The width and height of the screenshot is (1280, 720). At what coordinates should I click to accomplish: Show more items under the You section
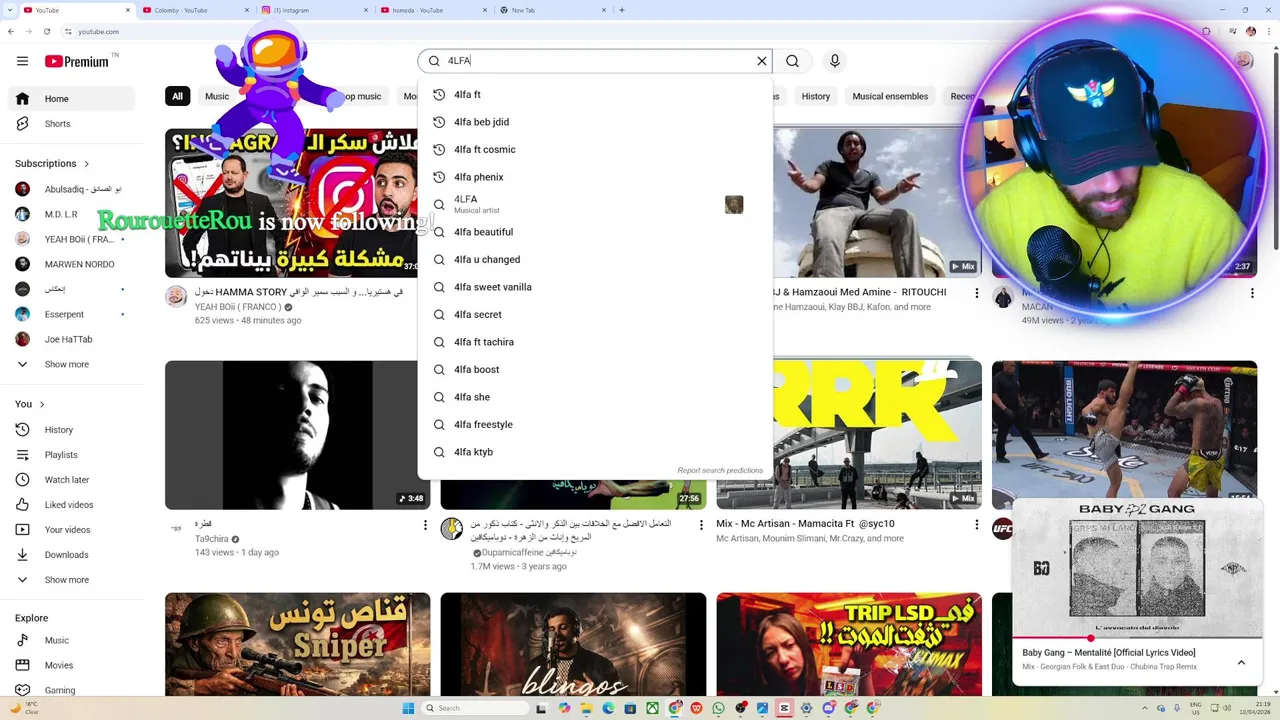(71, 580)
